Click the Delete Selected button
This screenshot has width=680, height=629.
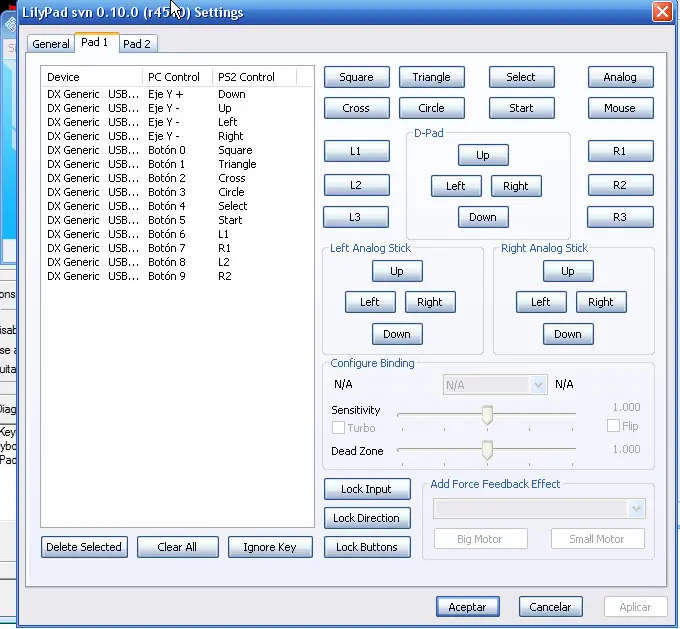(84, 547)
